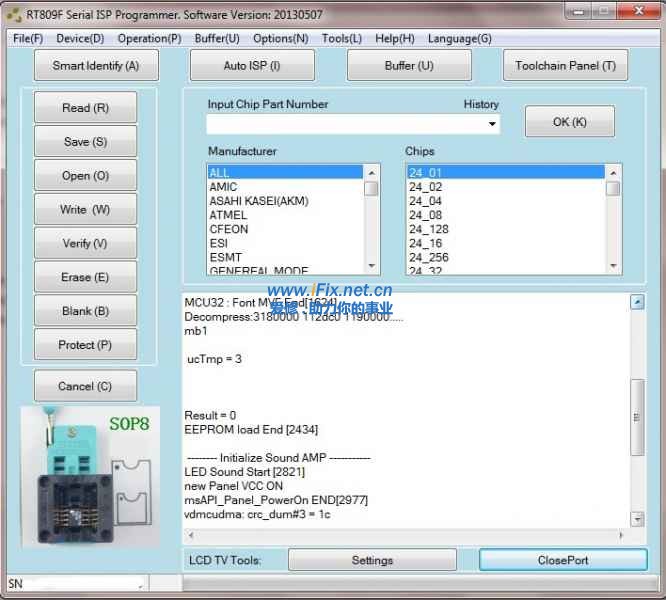Click the ClosePort button
Viewport: 666px width, 600px height.
tap(563, 560)
